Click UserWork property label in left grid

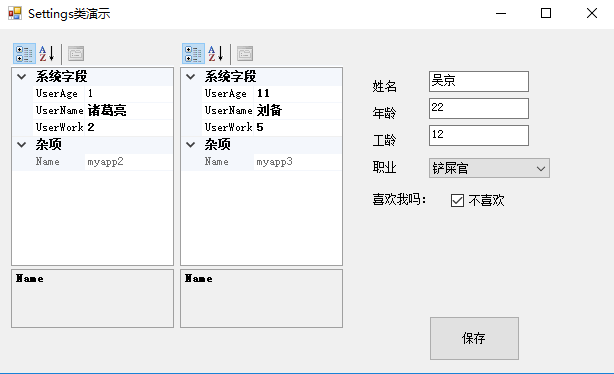pyautogui.click(x=60, y=127)
